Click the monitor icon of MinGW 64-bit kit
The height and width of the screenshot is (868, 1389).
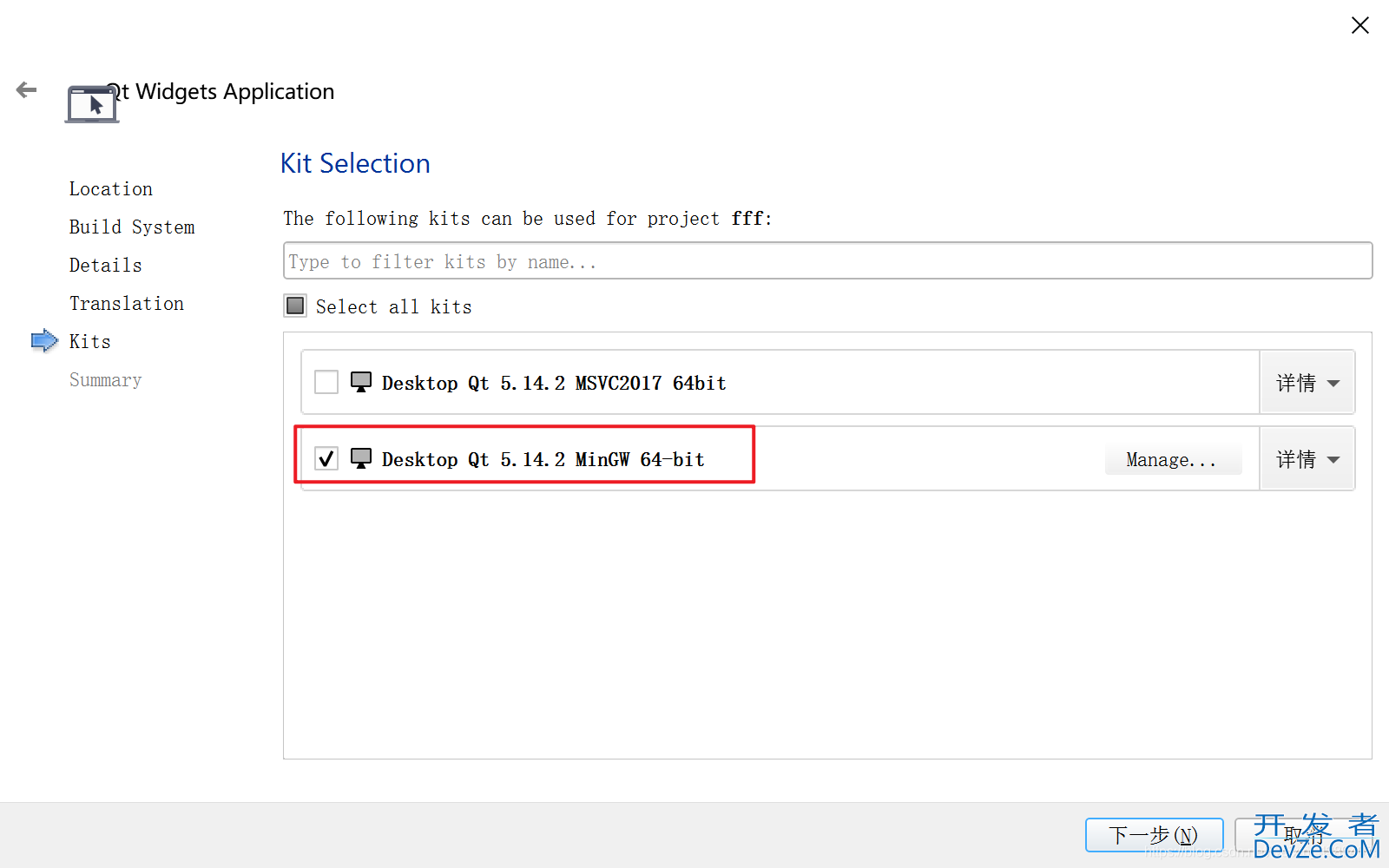[361, 458]
